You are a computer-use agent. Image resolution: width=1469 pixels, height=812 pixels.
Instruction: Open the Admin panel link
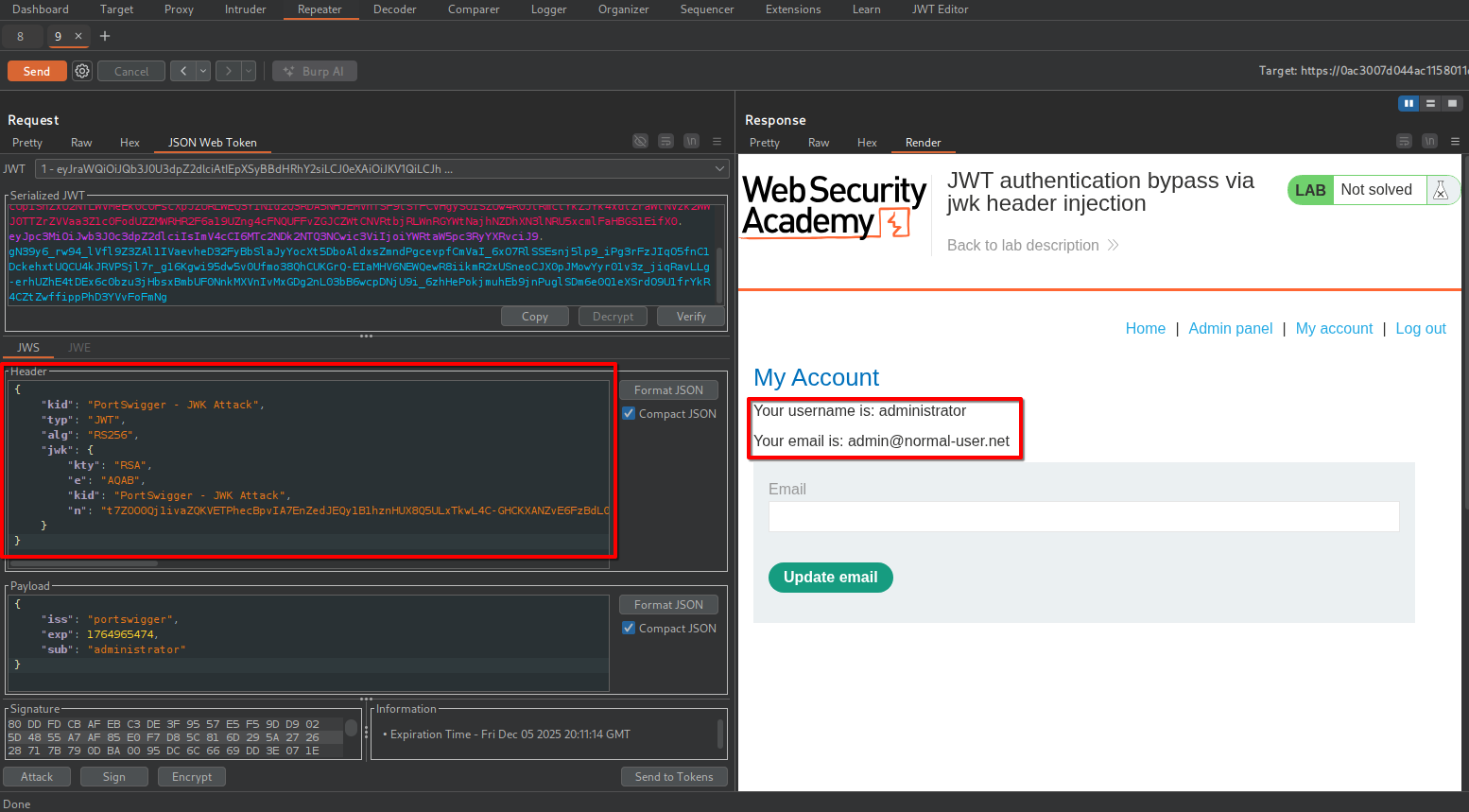1230,328
